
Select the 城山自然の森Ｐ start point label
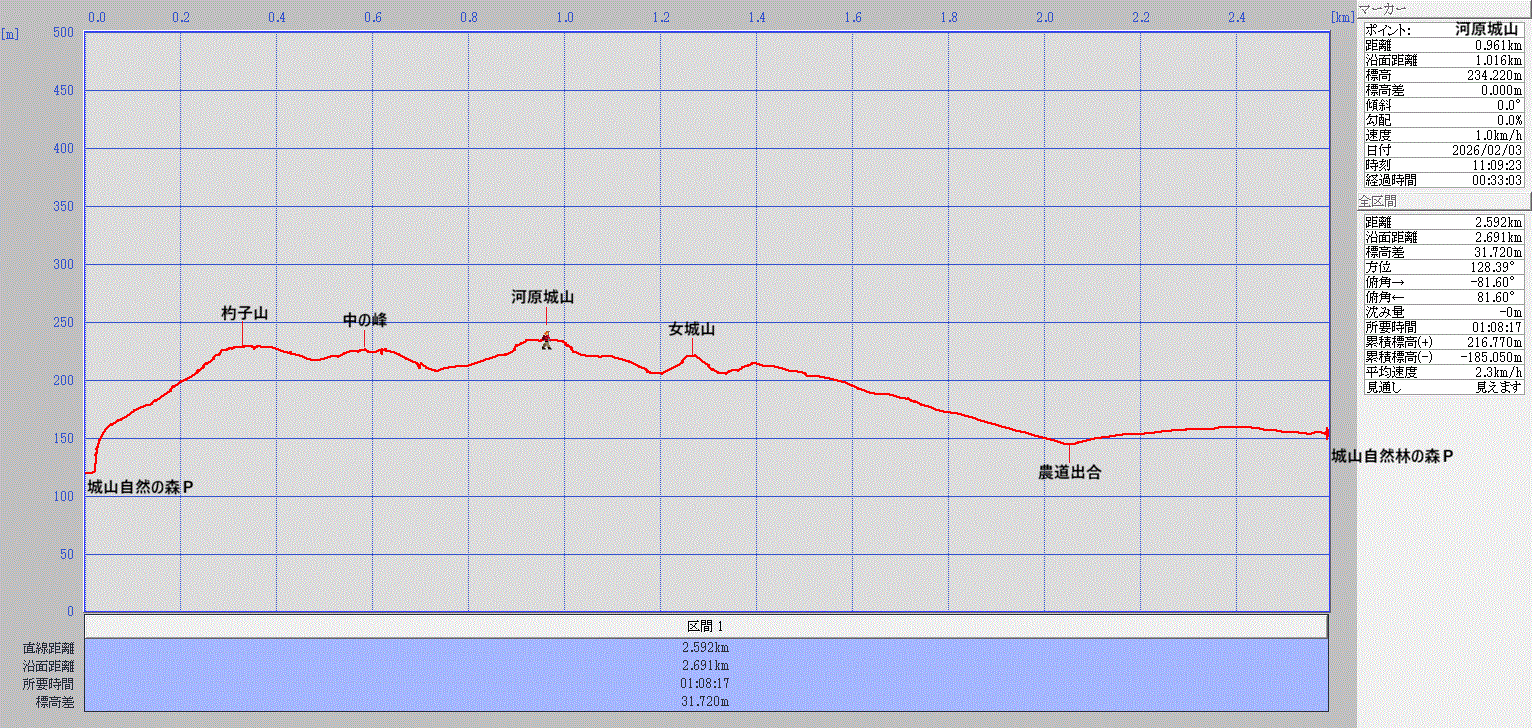pos(140,488)
